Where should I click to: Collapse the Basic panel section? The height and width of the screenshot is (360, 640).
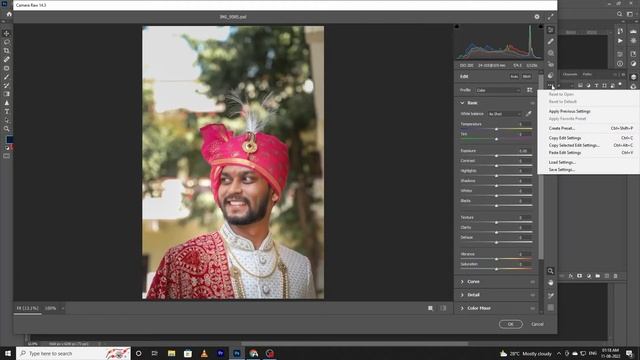(x=462, y=103)
